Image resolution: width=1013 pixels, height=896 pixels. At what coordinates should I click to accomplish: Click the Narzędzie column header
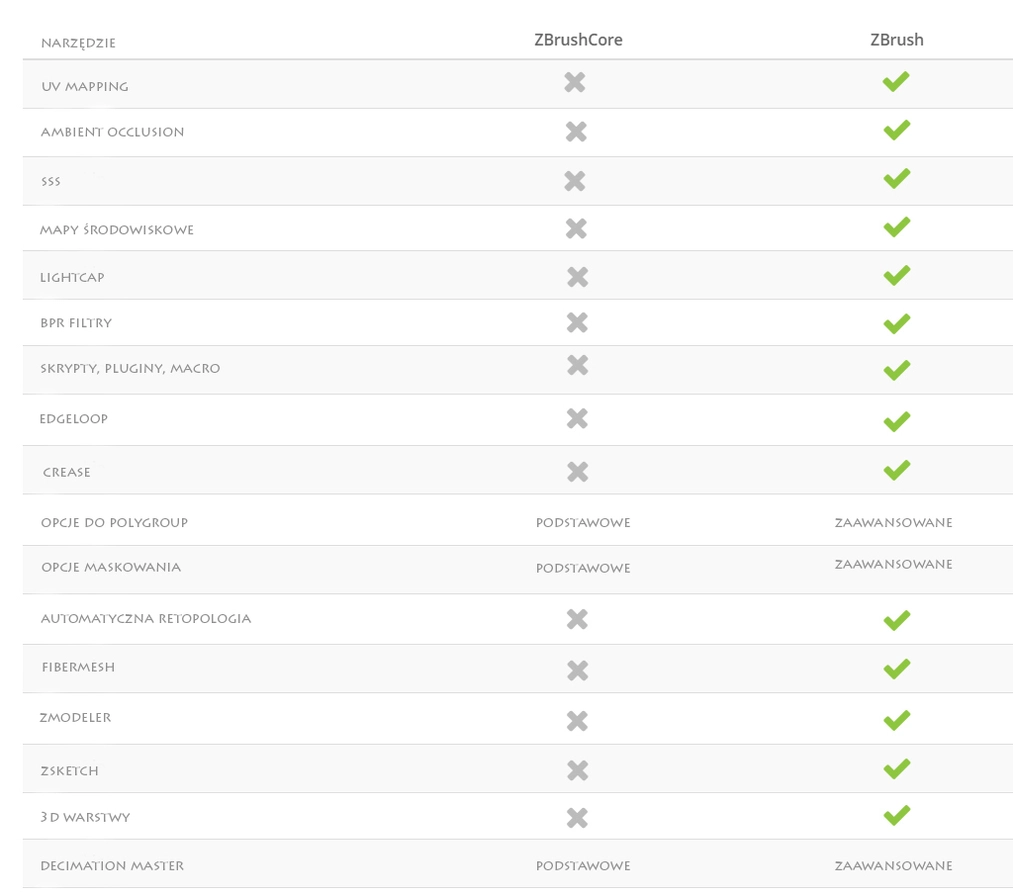click(x=78, y=43)
